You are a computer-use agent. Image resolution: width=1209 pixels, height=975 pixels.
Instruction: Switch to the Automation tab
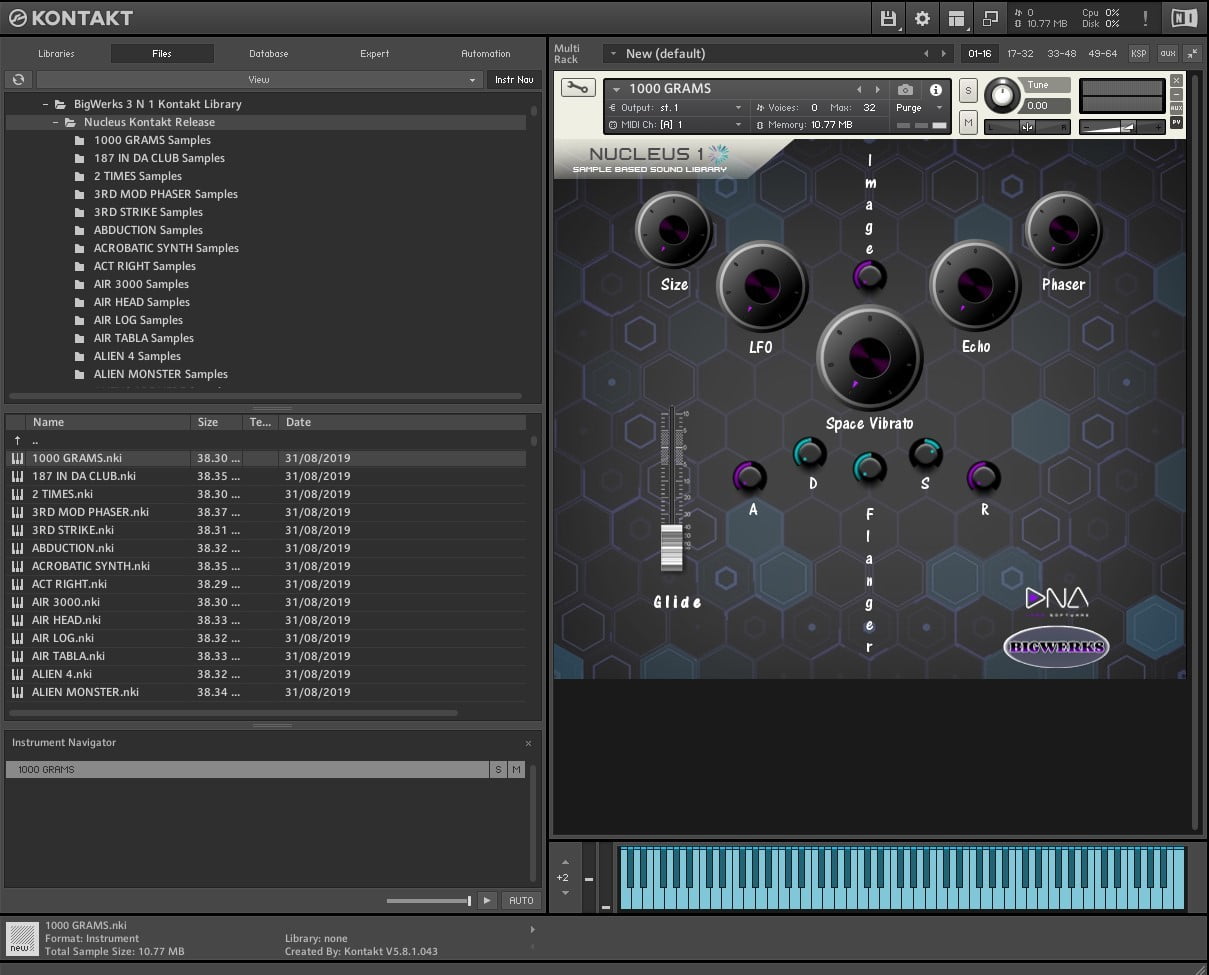click(486, 54)
